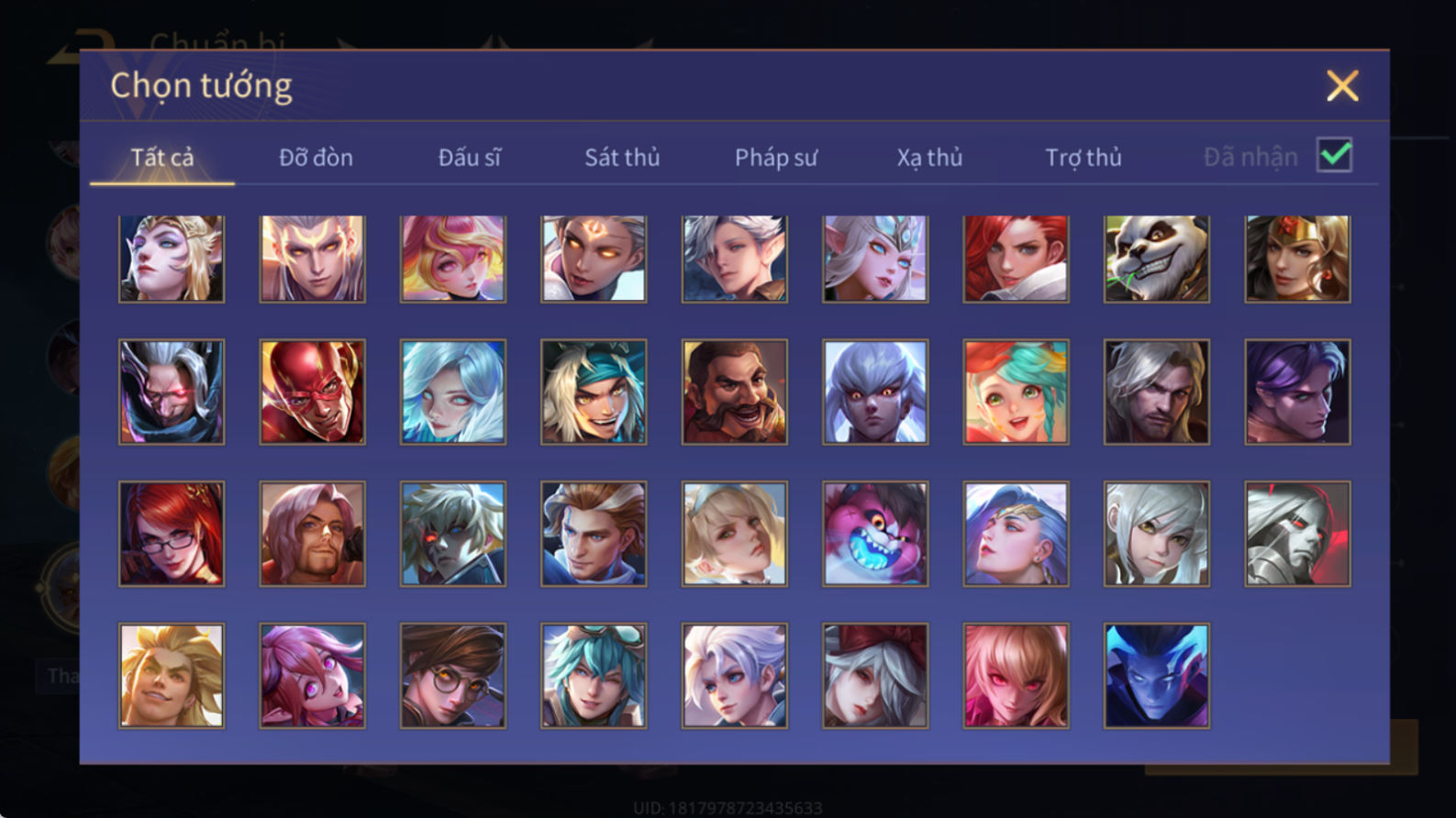Select the teal-haired hero with goggles
The width and height of the screenshot is (1456, 818).
(594, 676)
